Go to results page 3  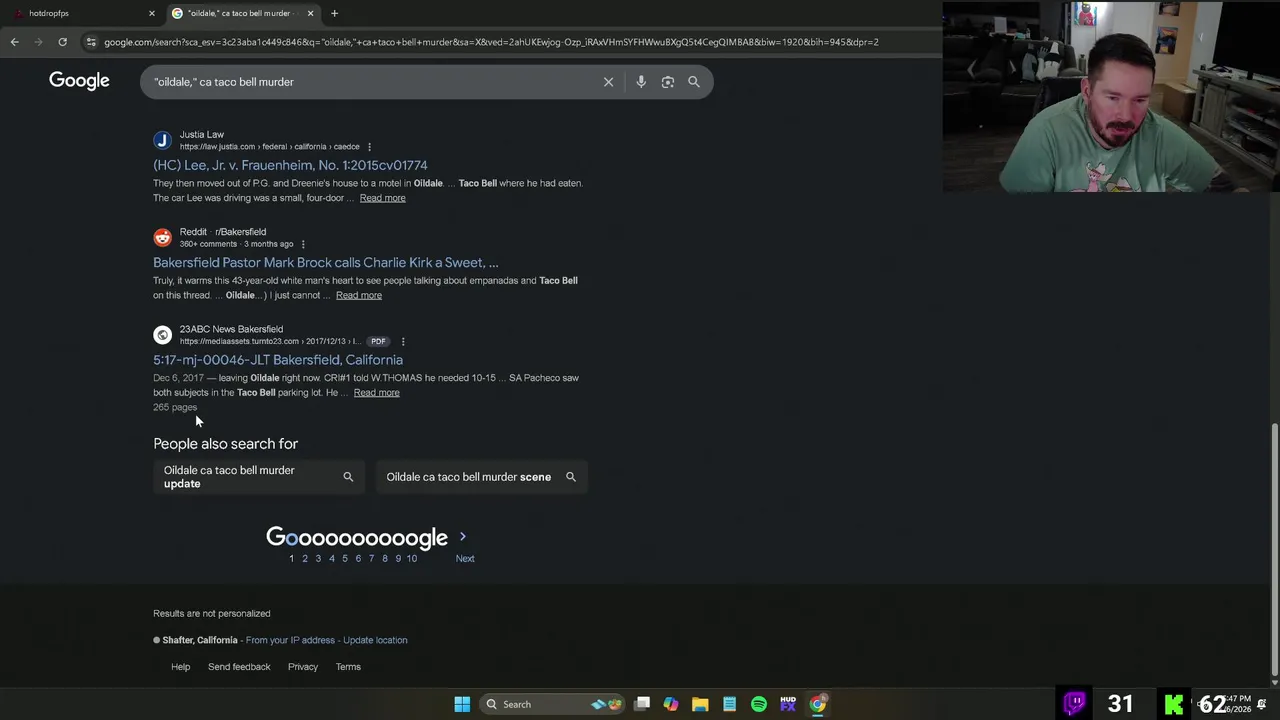pyautogui.click(x=318, y=558)
